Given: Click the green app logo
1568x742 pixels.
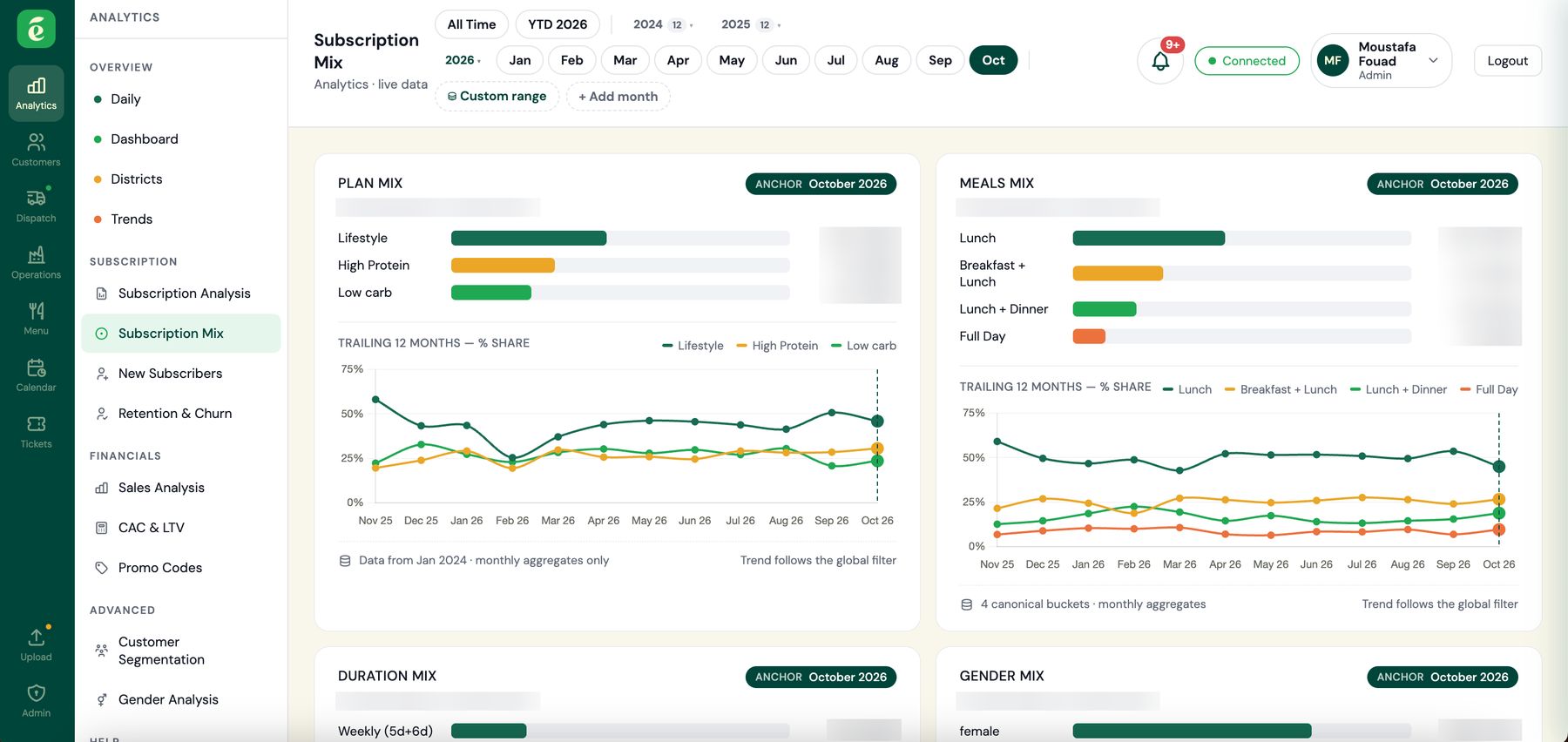Looking at the screenshot, I should click(37, 29).
